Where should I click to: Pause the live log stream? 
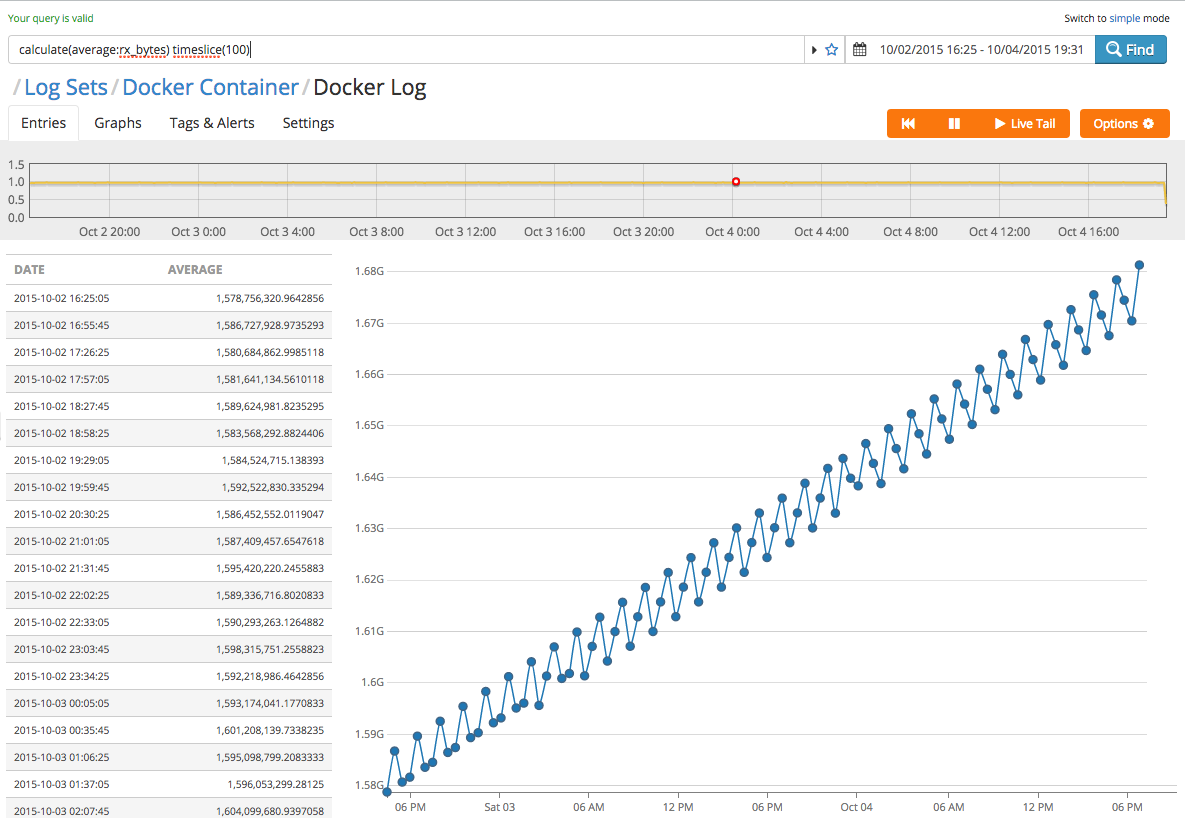click(954, 123)
